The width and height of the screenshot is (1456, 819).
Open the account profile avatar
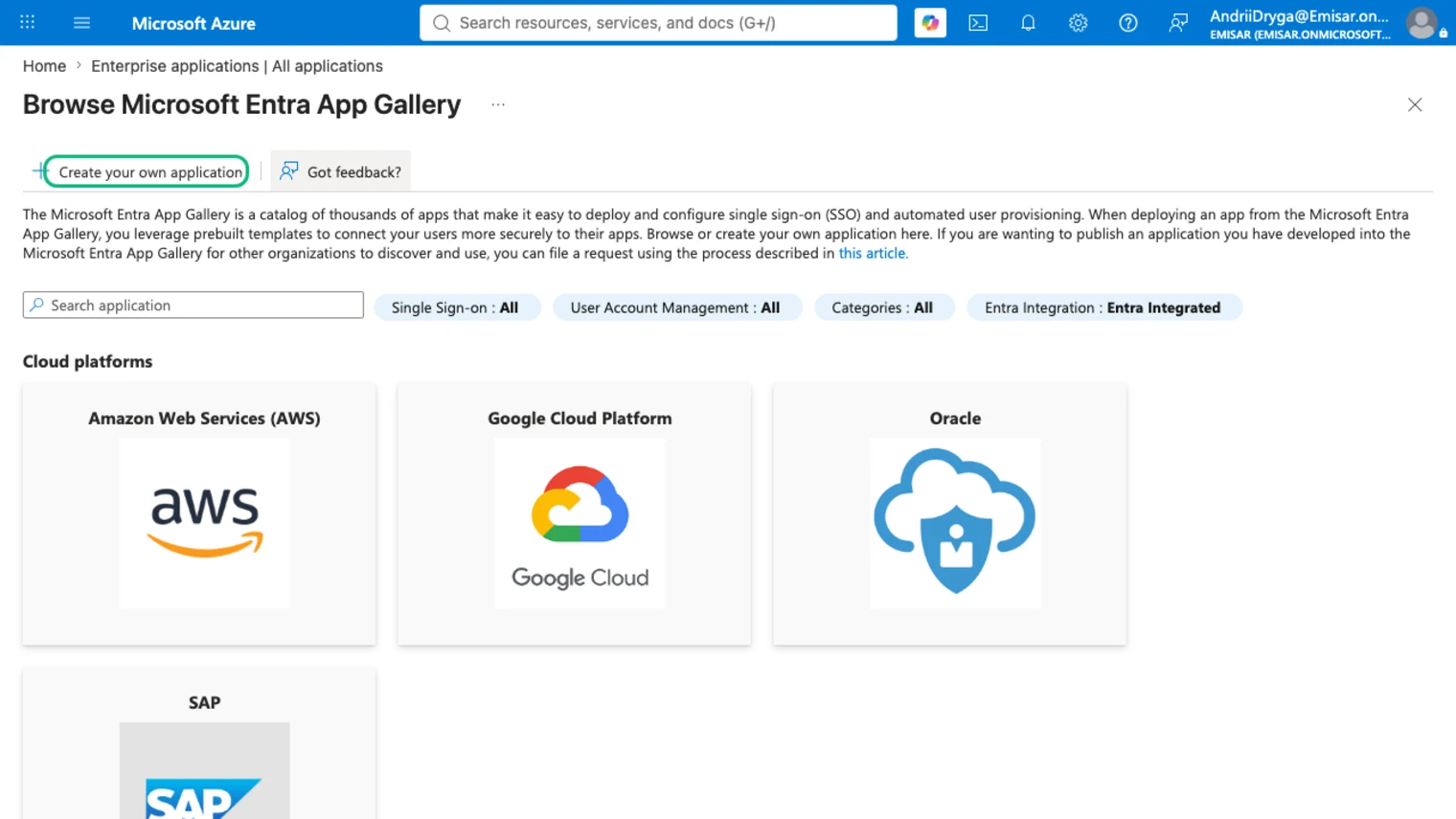tap(1422, 23)
